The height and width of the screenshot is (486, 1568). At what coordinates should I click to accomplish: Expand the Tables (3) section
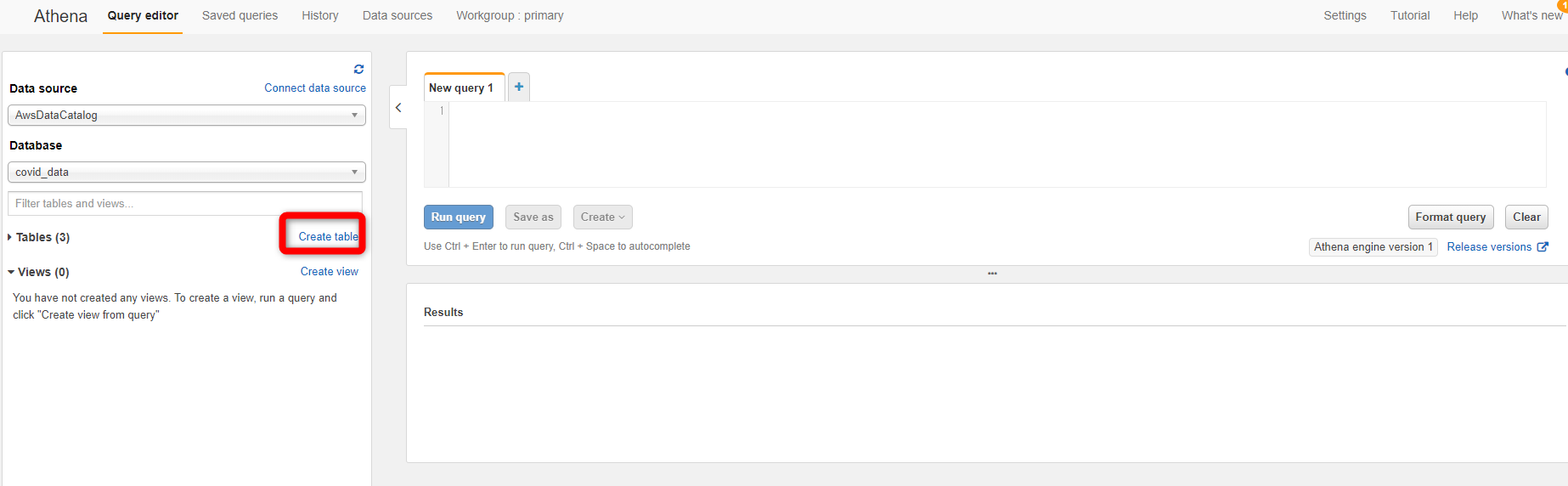pyautogui.click(x=39, y=237)
